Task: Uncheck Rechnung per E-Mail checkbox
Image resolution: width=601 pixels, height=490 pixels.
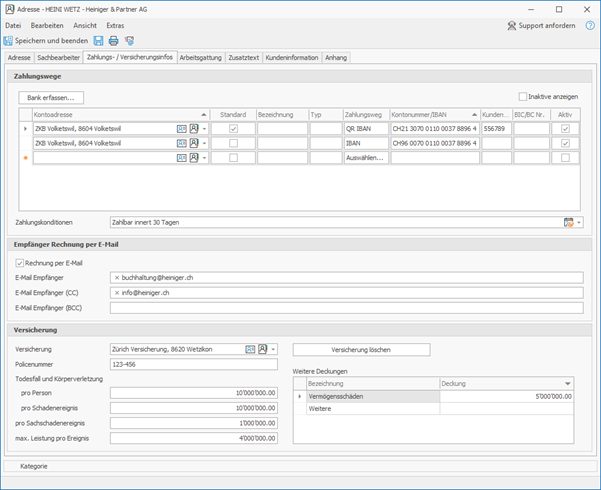Action: [20, 263]
